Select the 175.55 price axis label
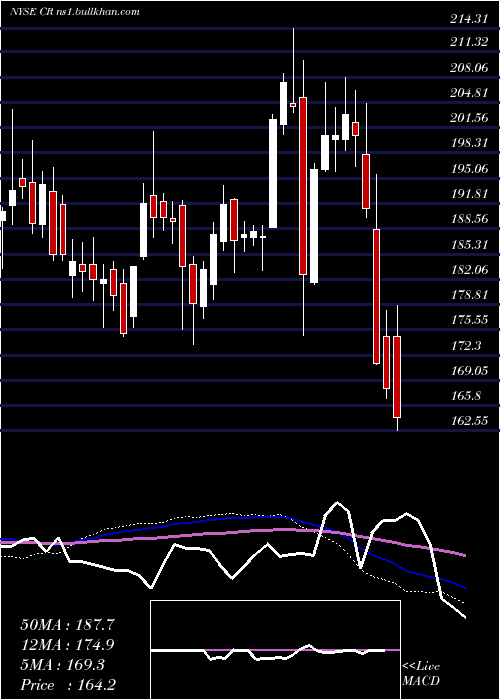500x700 pixels. coord(467,320)
